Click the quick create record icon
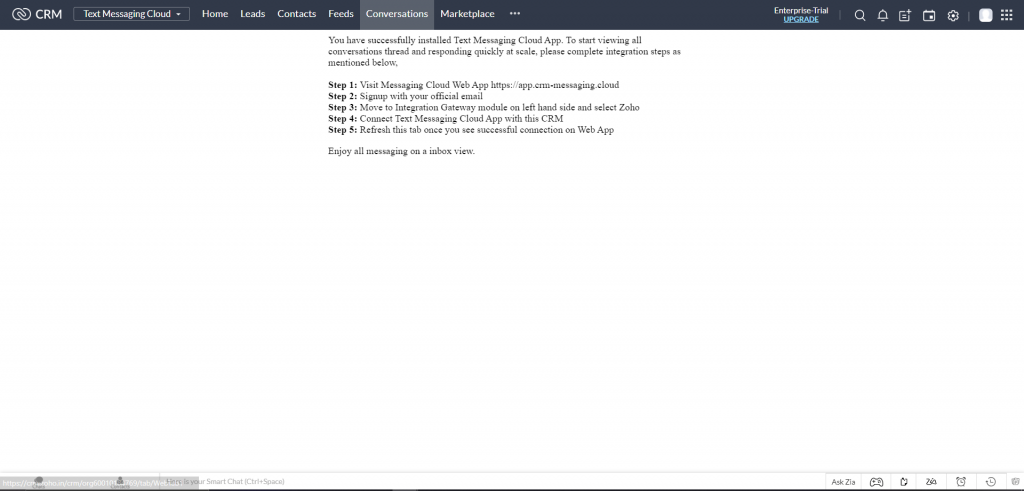 (904, 16)
